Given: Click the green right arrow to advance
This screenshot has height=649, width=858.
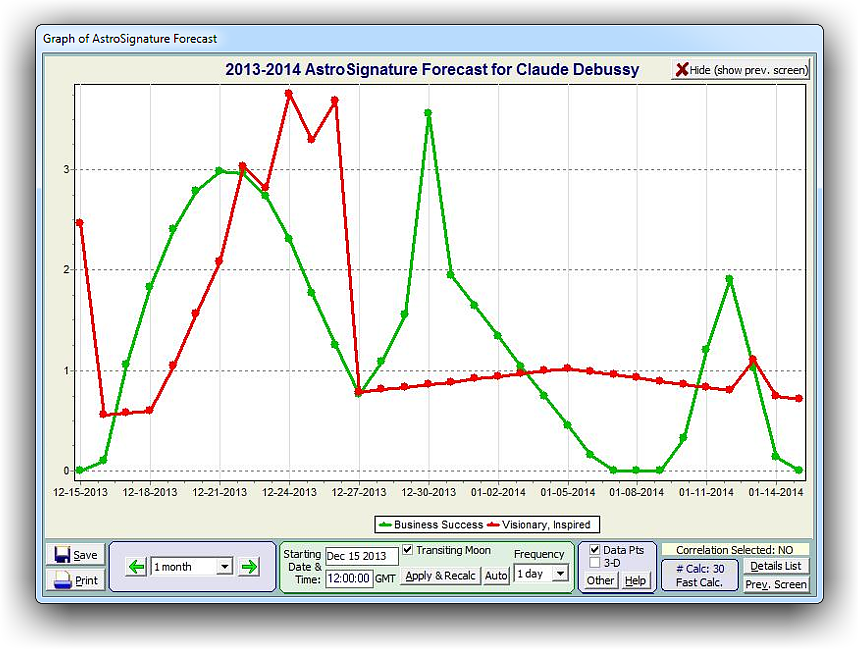Looking at the screenshot, I should [249, 567].
